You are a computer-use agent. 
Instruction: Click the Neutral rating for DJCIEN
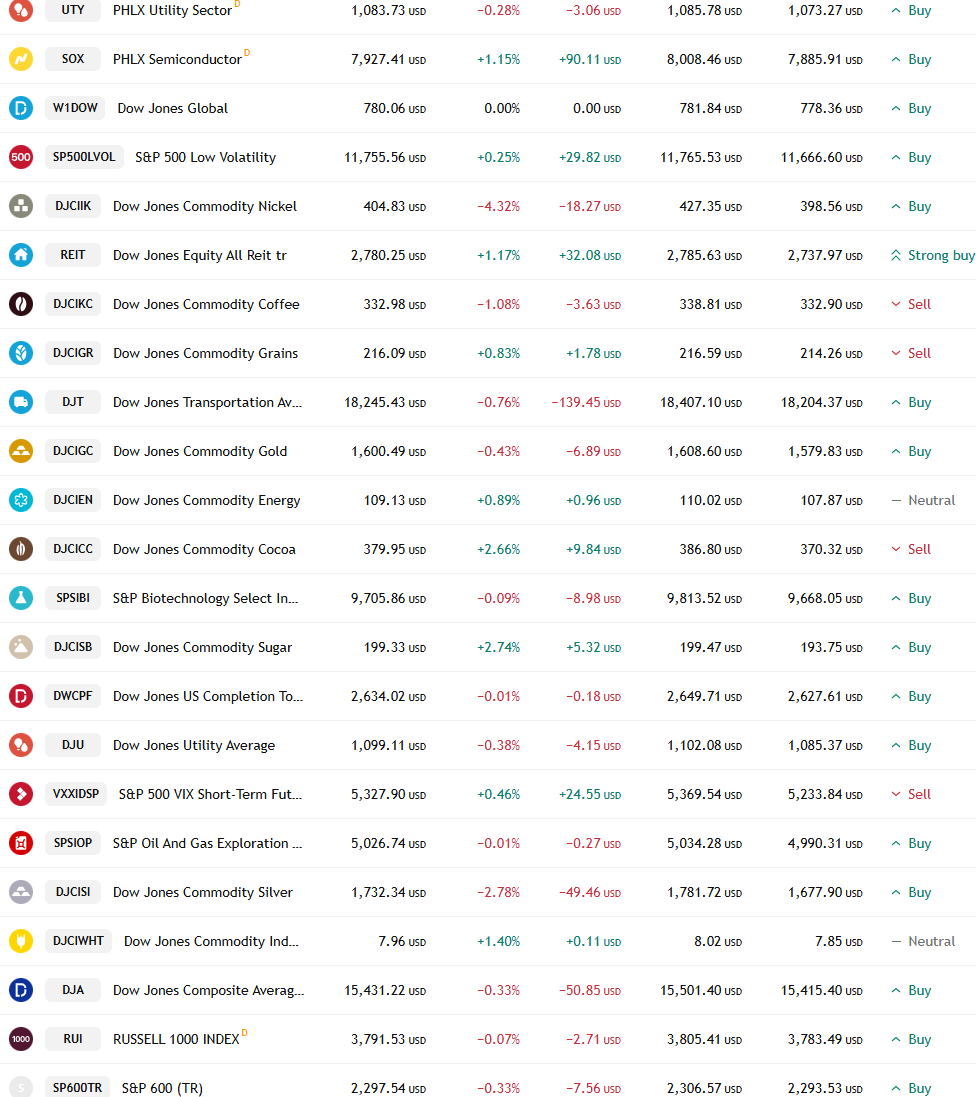[923, 500]
